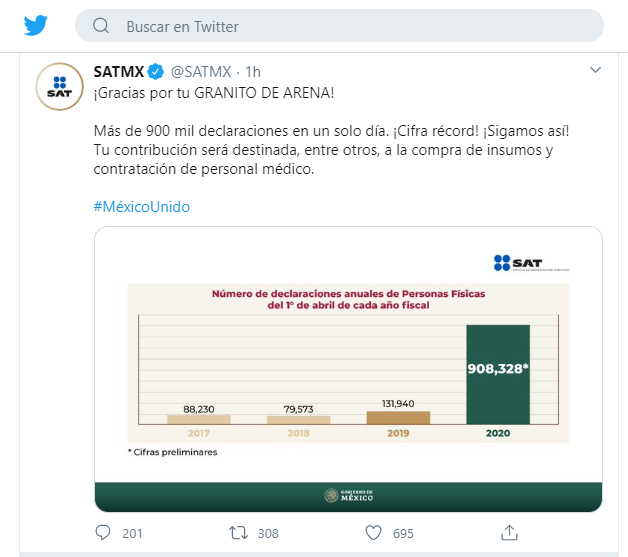Click the blue verified badge
628x557 pixels.
point(156,72)
